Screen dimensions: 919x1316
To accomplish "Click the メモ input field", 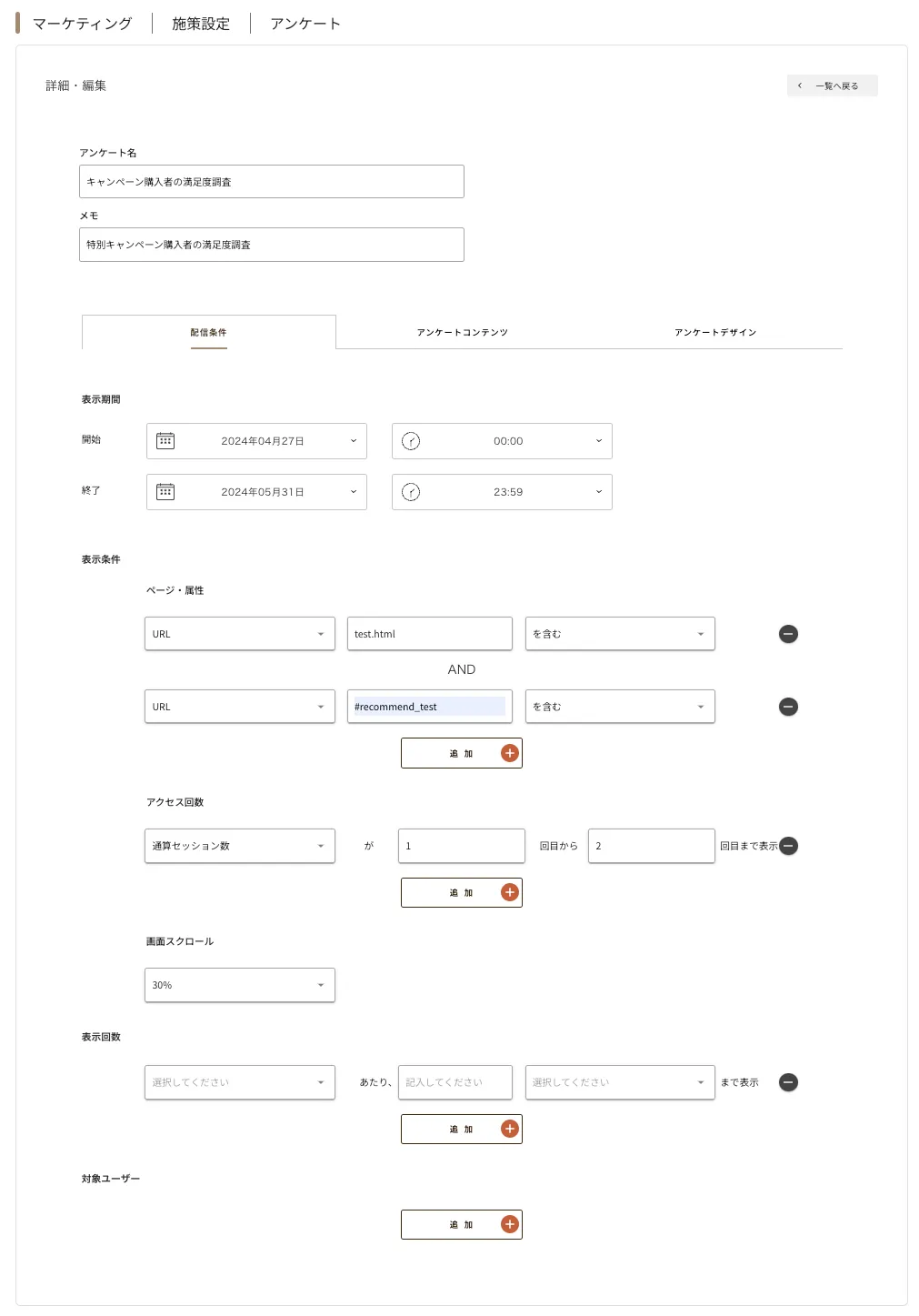I will tap(272, 245).
